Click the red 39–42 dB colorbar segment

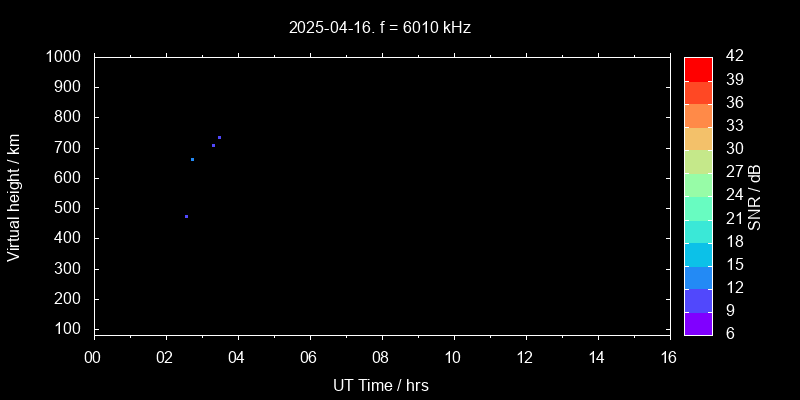pyautogui.click(x=698, y=68)
